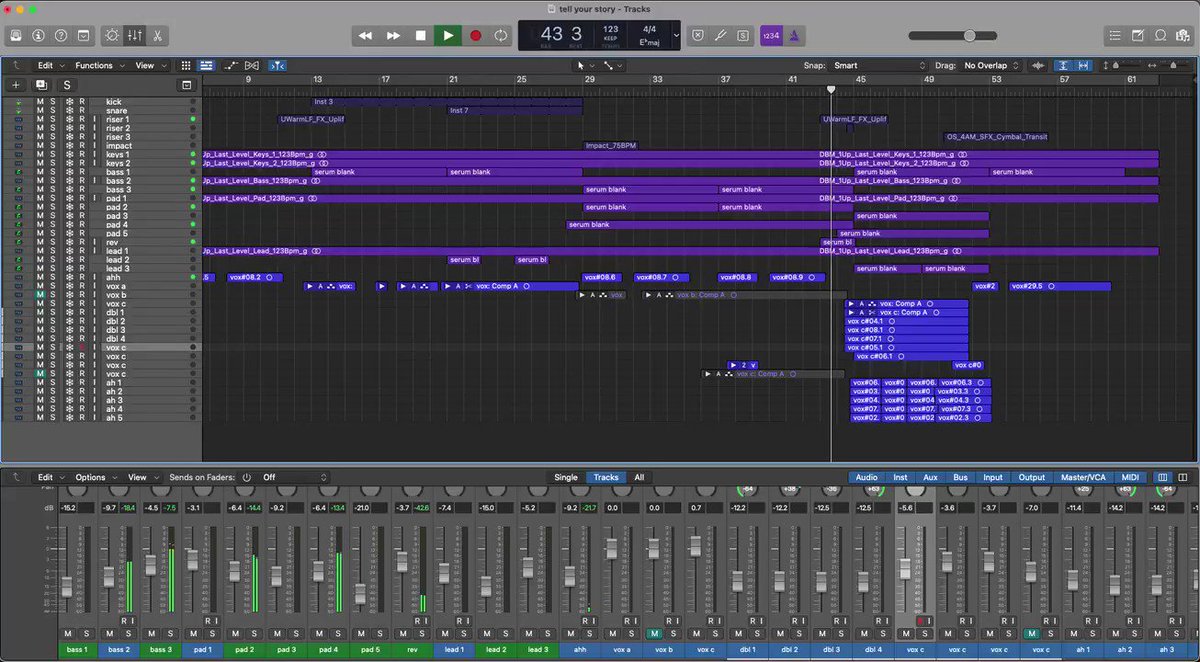
Task: Open Mixer Options menu
Action: pyautogui.click(x=94, y=477)
